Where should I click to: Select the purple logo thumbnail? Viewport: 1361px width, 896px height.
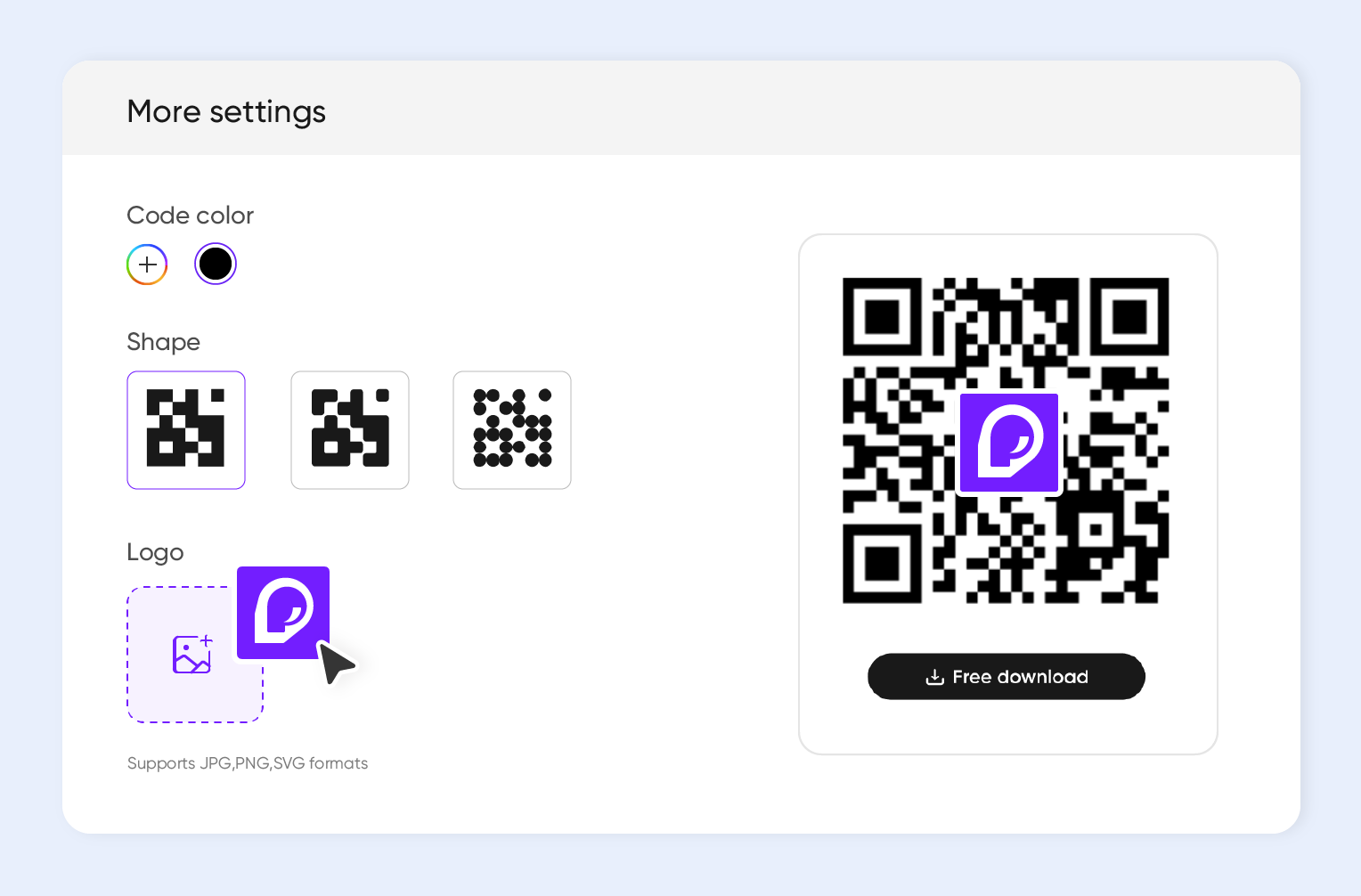[x=283, y=613]
